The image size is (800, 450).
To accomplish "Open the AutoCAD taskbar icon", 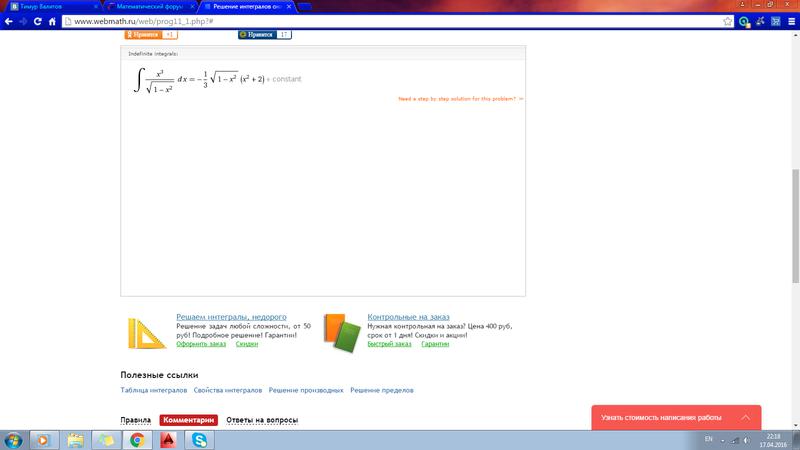I will 168,440.
